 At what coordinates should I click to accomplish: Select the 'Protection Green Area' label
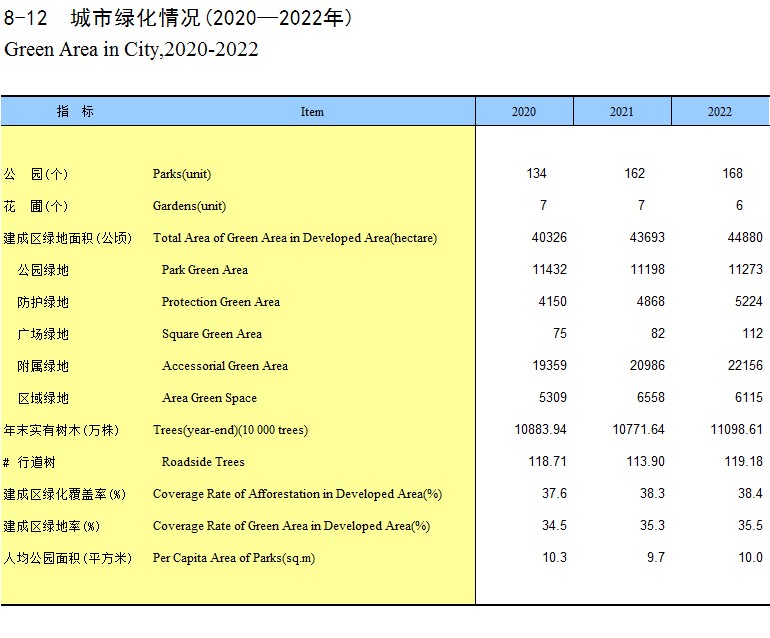[x=220, y=302]
